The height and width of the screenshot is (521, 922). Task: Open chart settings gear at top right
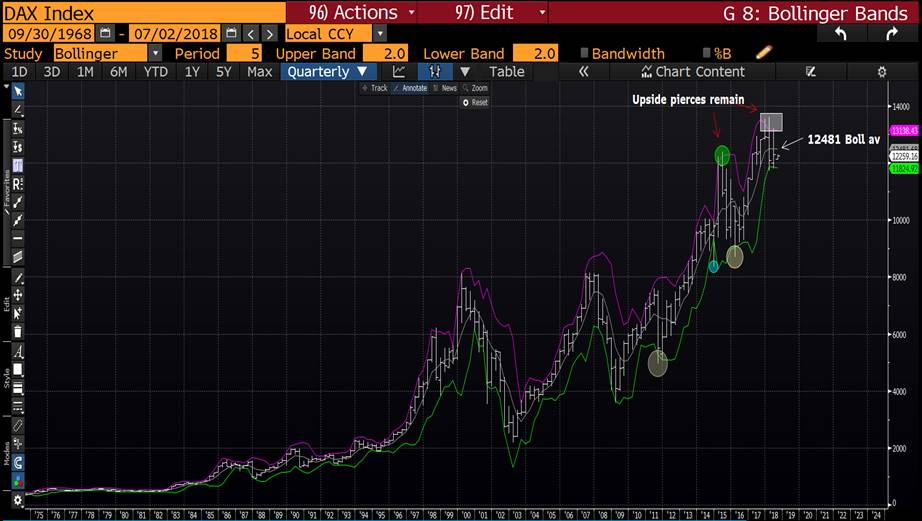(881, 72)
